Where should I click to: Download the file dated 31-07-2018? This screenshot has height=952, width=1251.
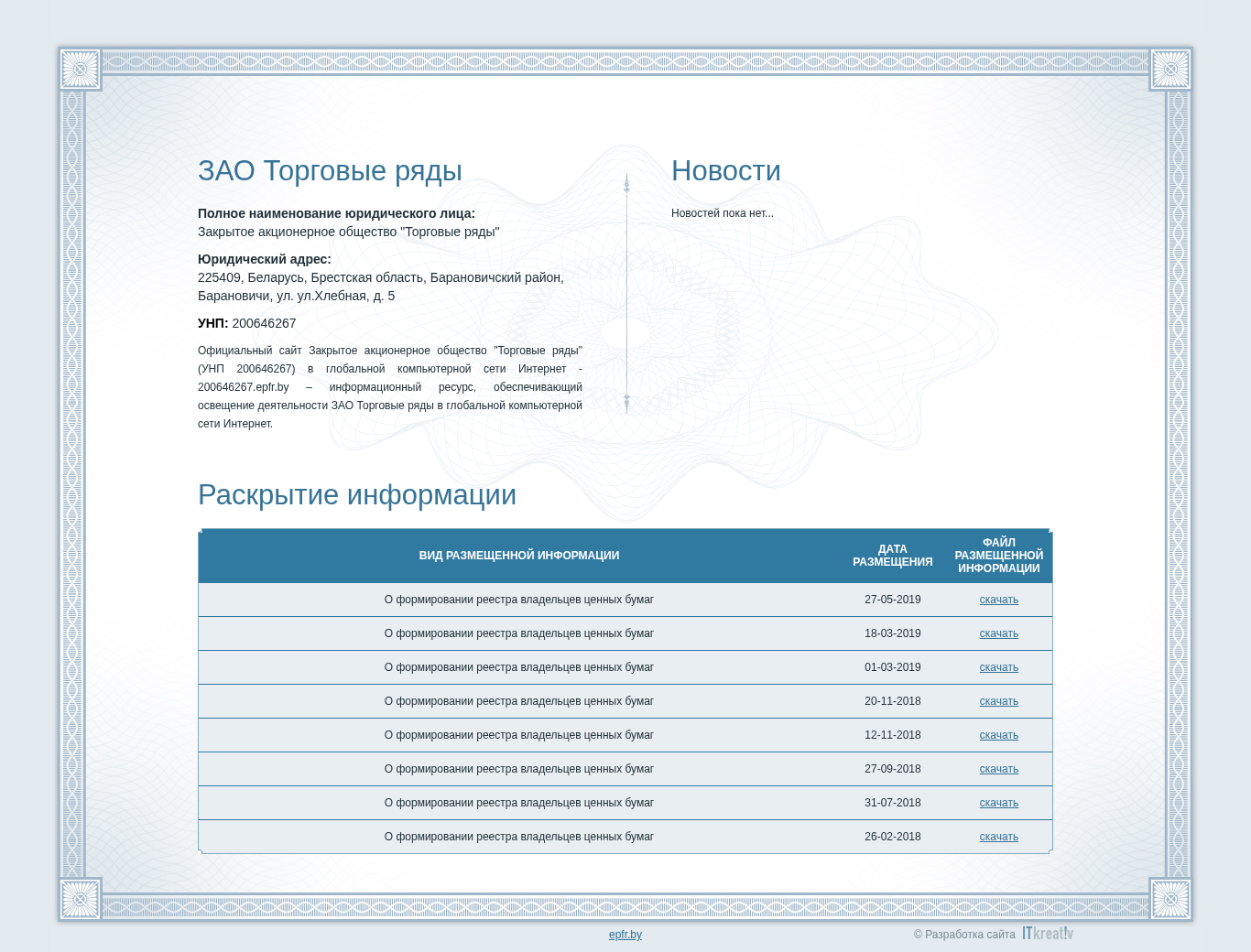(998, 803)
